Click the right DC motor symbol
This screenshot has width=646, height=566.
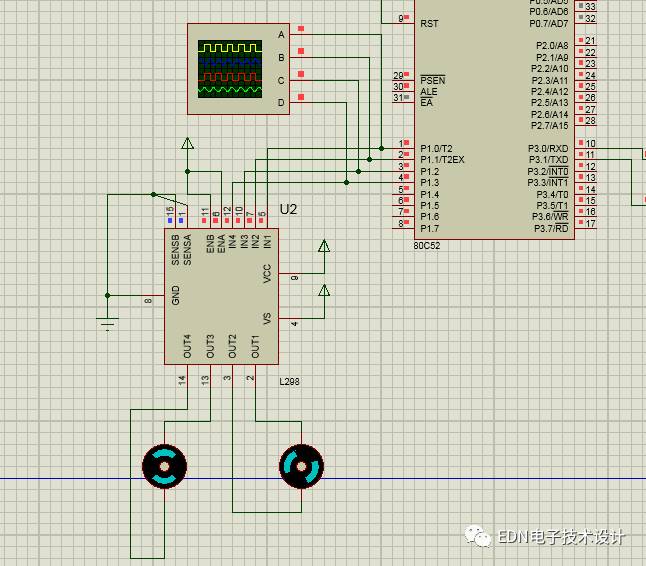click(301, 465)
